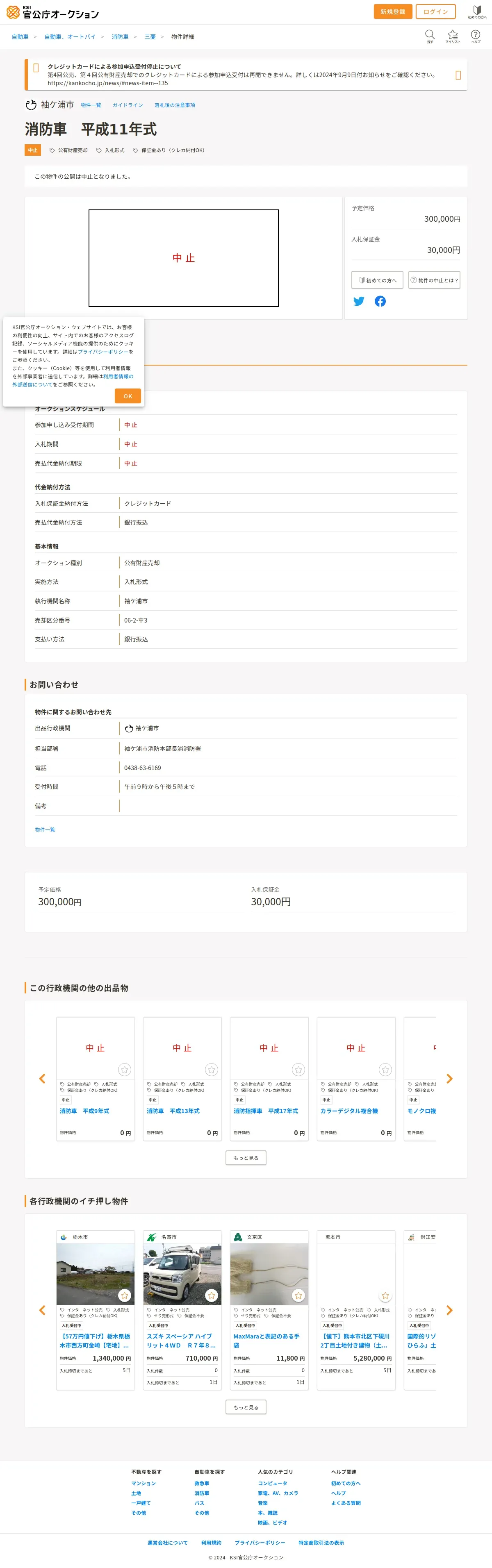
Task: Open My List star icon
Action: tap(452, 36)
